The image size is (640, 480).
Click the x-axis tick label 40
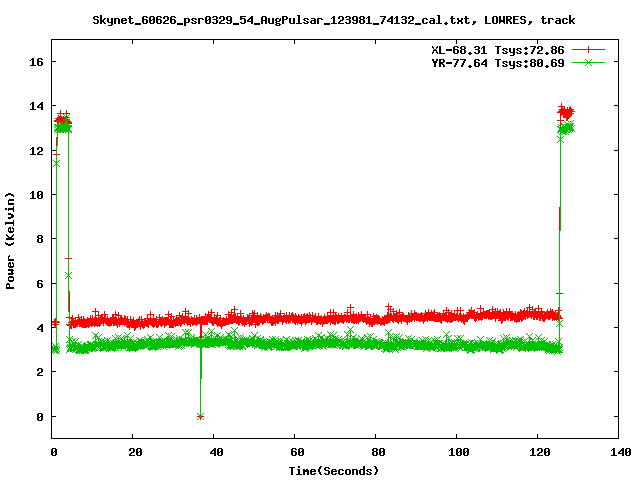[x=216, y=452]
